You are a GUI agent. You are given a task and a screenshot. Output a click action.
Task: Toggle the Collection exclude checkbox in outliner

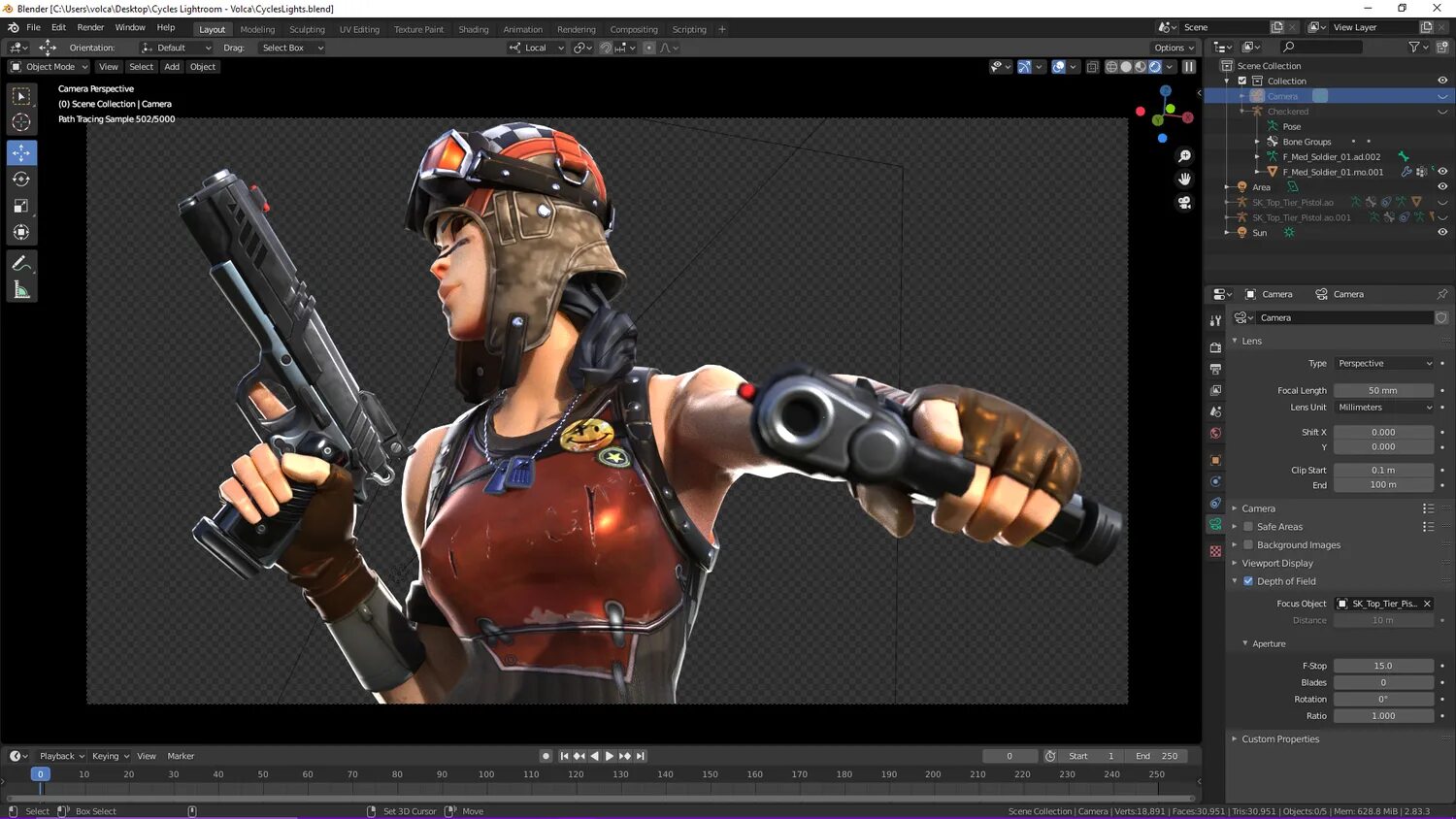1241,82
